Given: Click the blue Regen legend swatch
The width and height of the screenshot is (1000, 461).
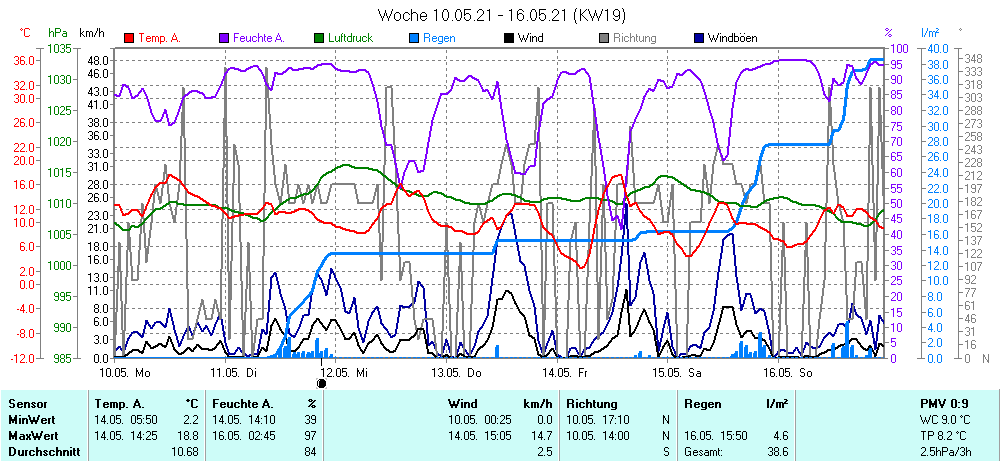Looking at the screenshot, I should coord(415,38).
